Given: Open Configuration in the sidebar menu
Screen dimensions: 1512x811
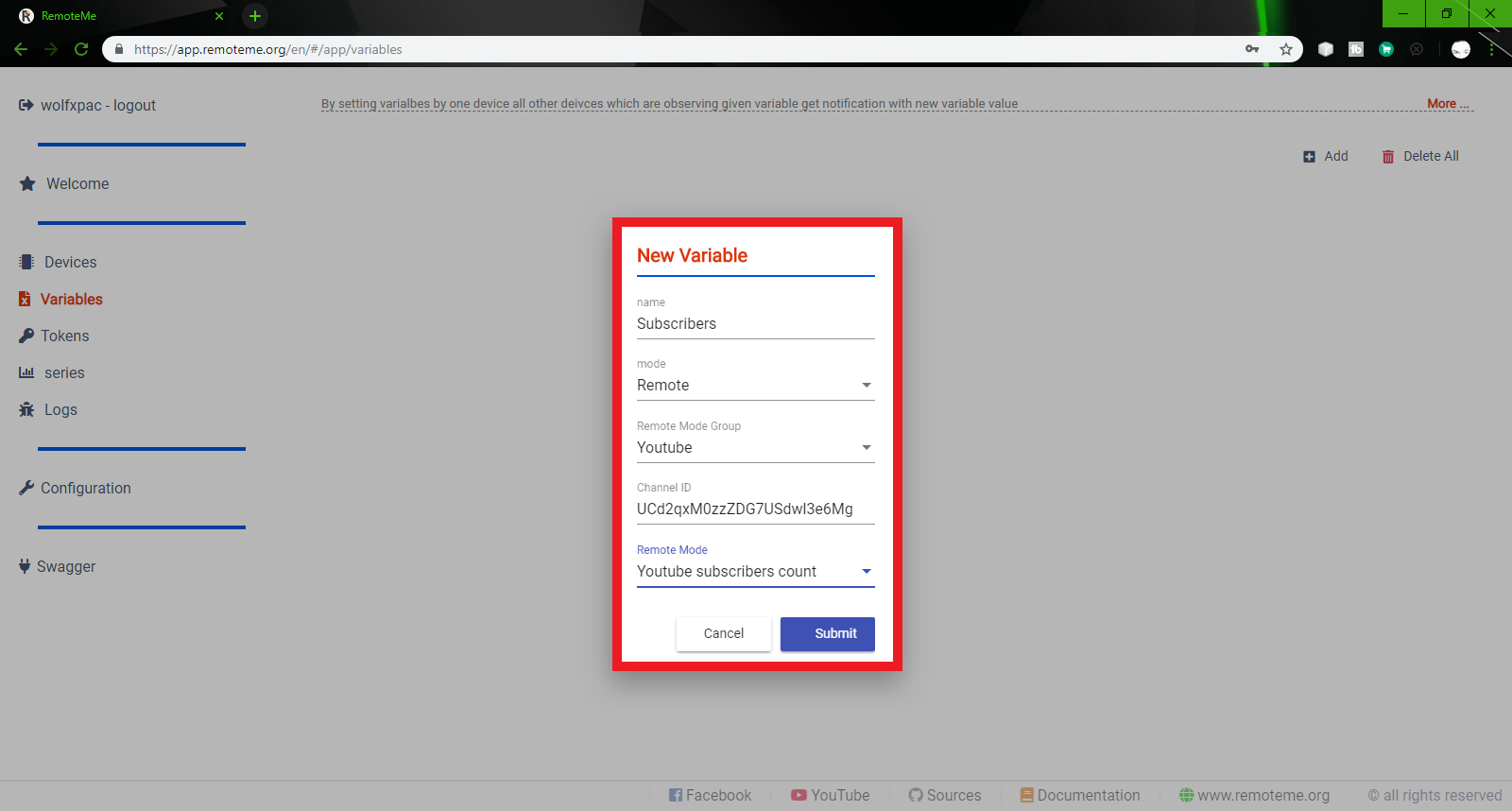Looking at the screenshot, I should coord(86,488).
